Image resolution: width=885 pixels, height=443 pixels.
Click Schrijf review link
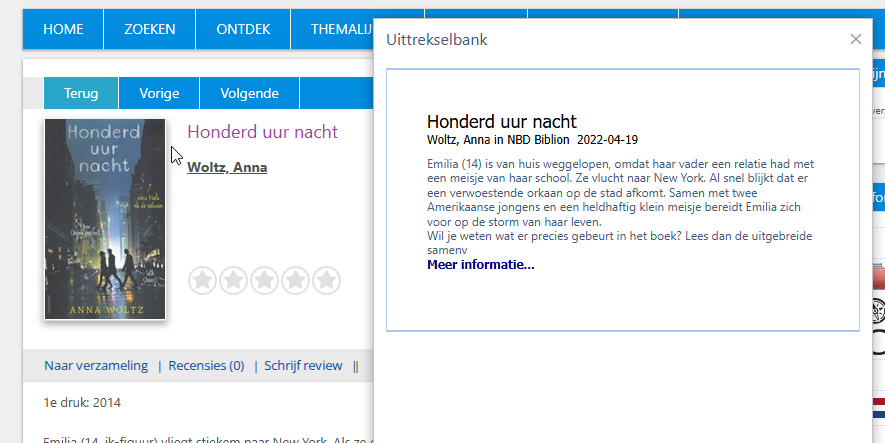click(x=303, y=366)
